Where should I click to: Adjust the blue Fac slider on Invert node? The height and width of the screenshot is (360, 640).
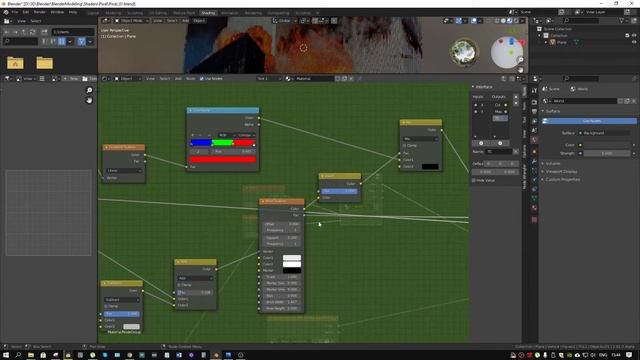click(339, 191)
